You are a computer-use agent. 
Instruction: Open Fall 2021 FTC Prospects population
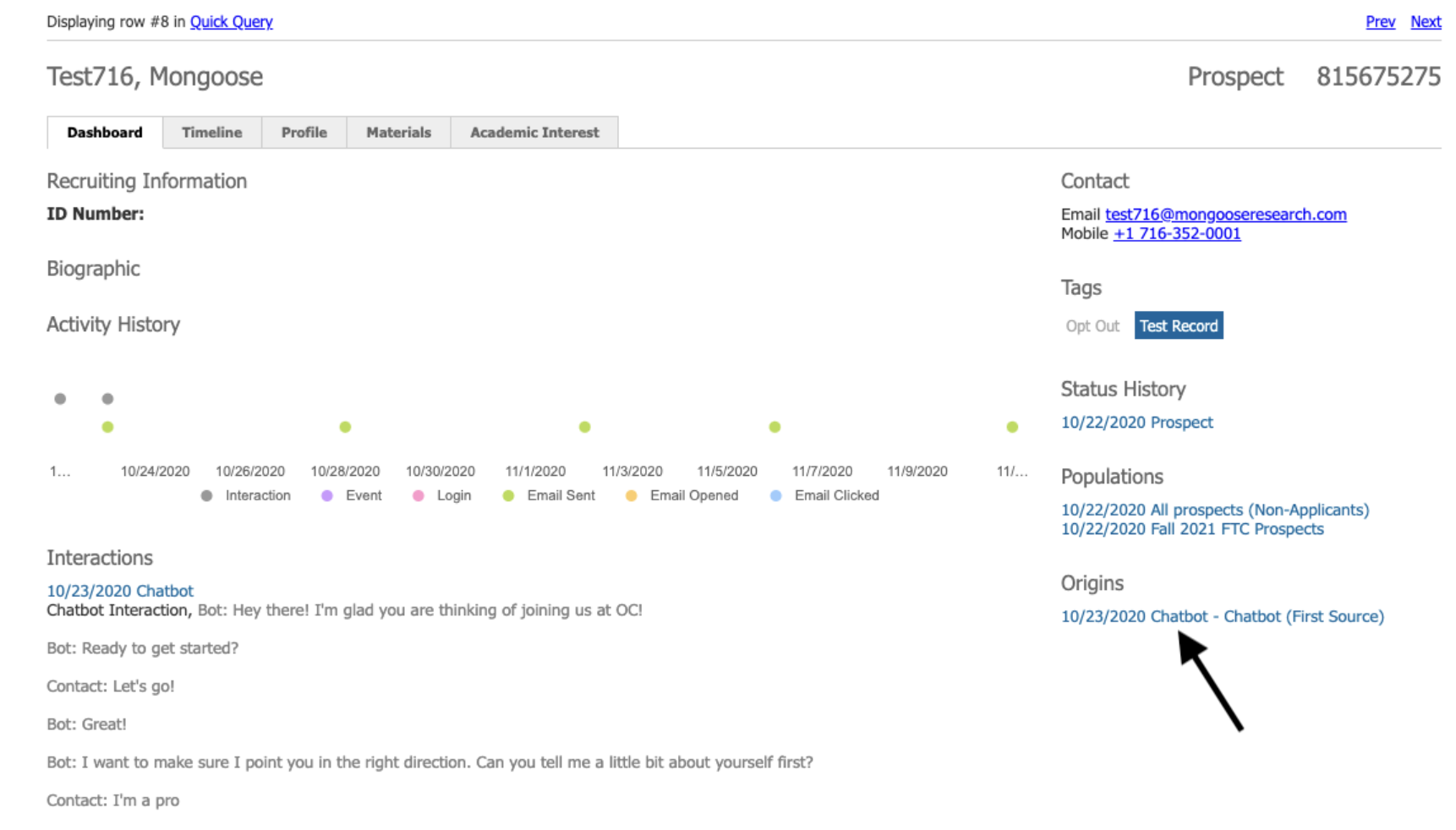(1192, 529)
